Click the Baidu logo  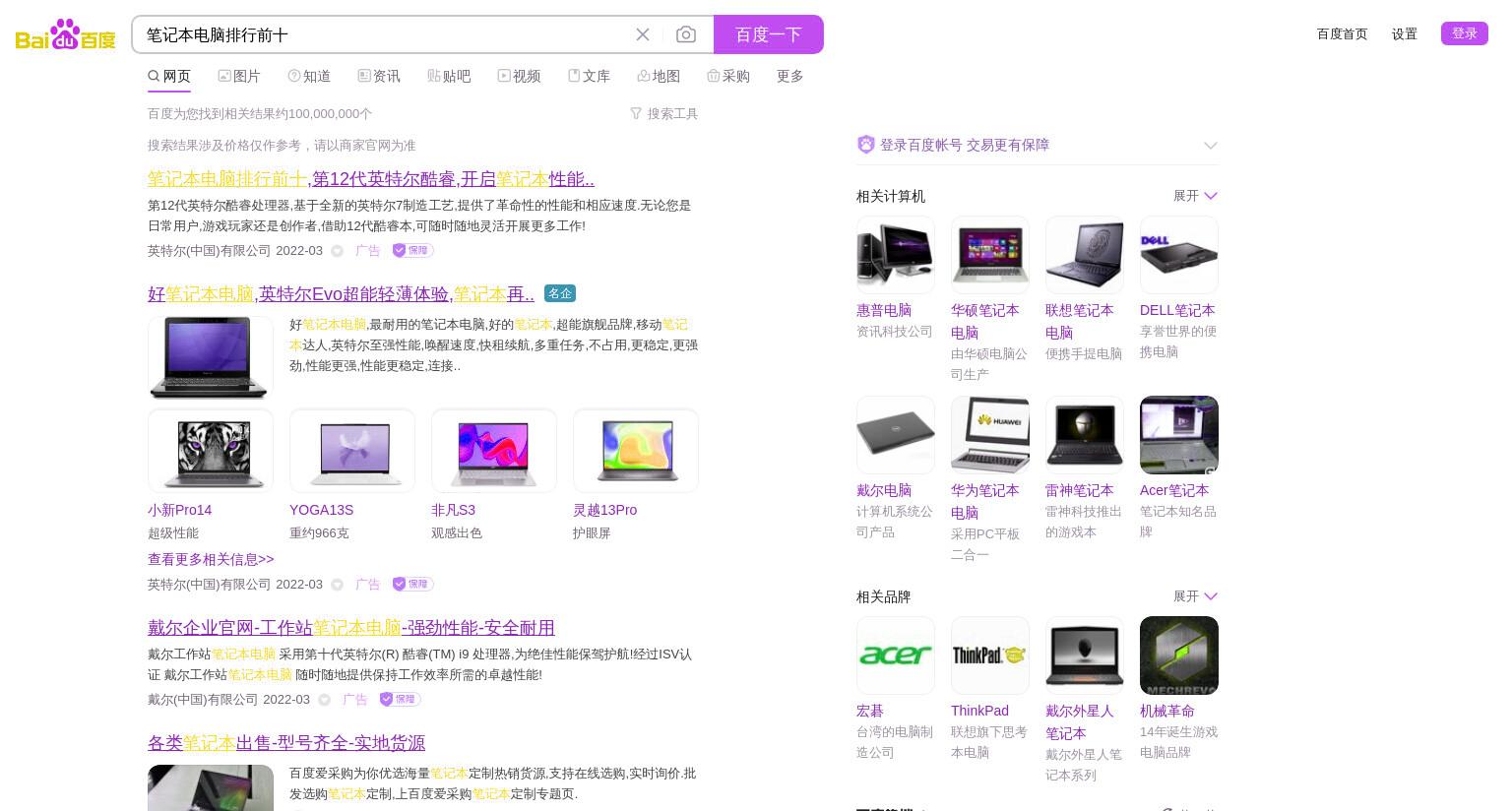[x=66, y=34]
